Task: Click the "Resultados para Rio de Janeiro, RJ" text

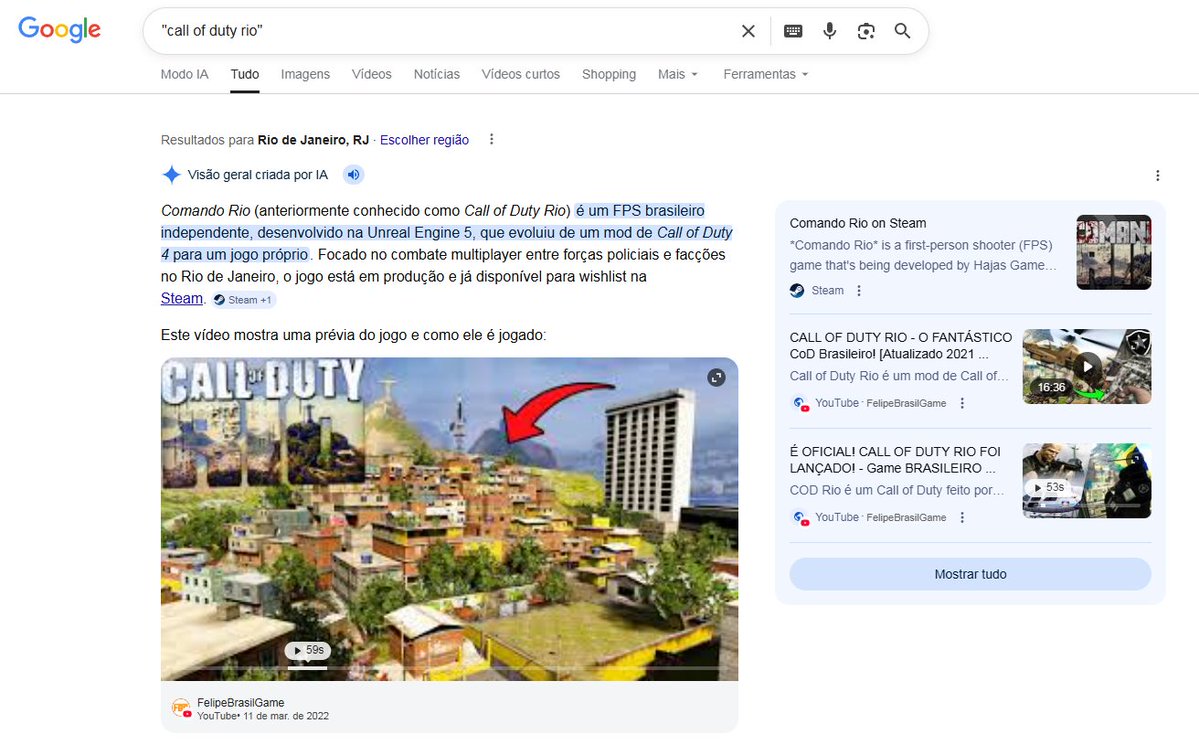Action: [x=265, y=140]
